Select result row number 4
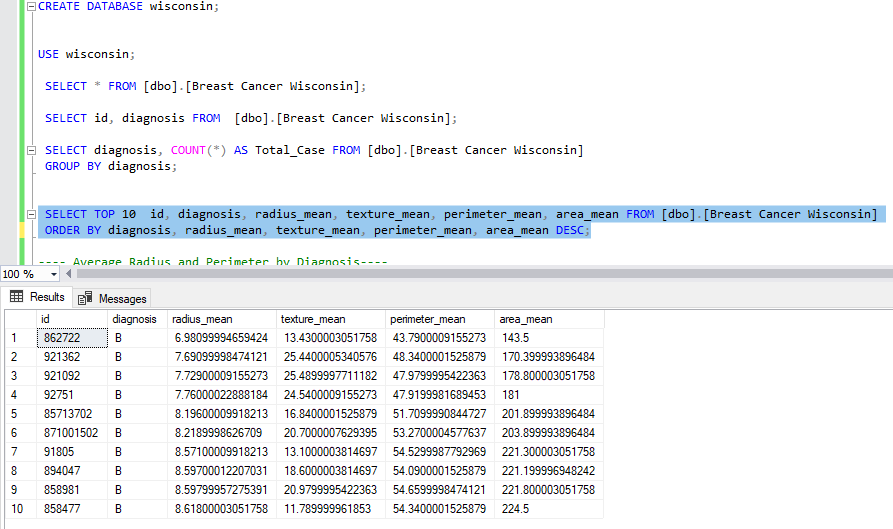This screenshot has width=893, height=529. 21,395
